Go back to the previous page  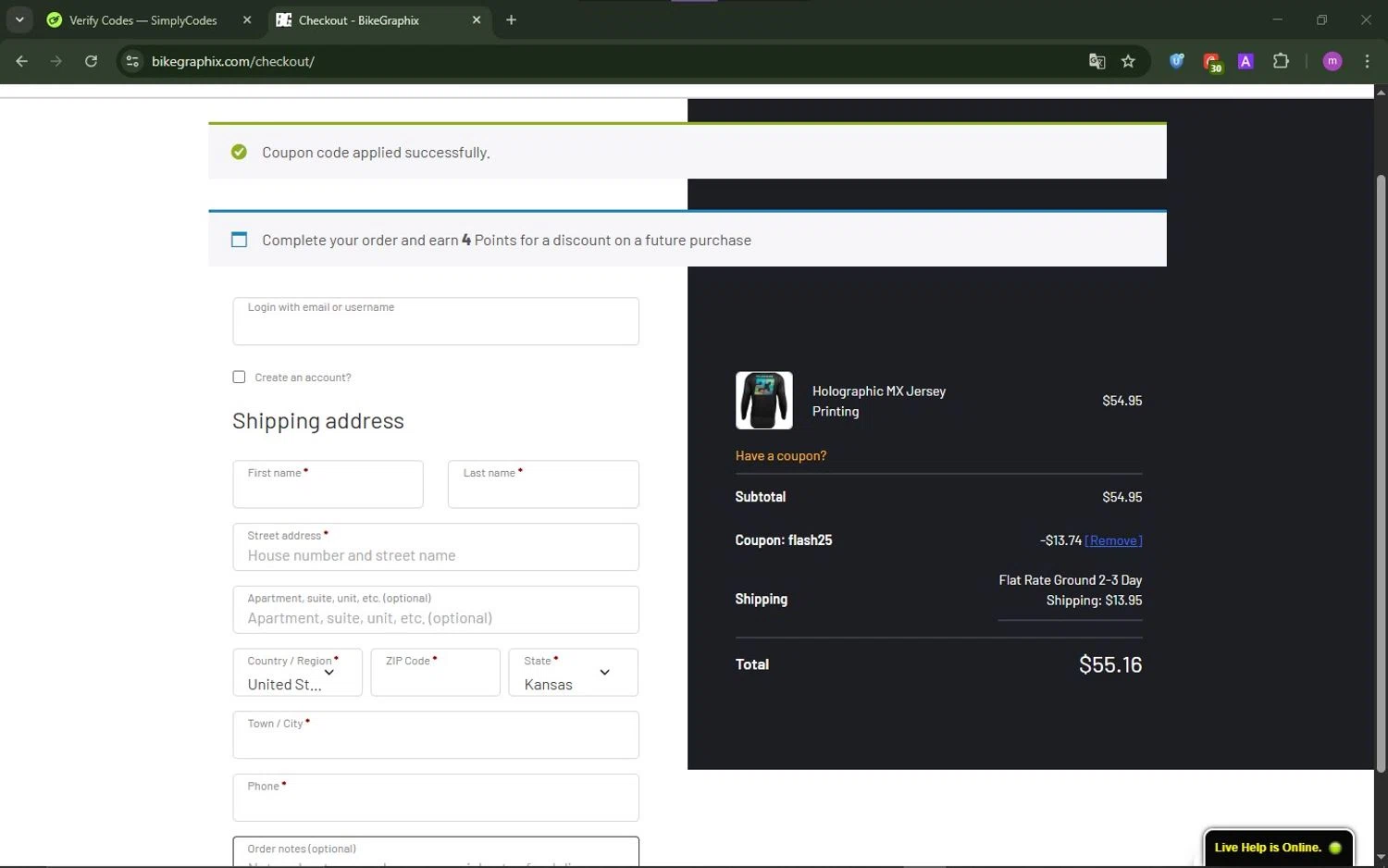21,61
